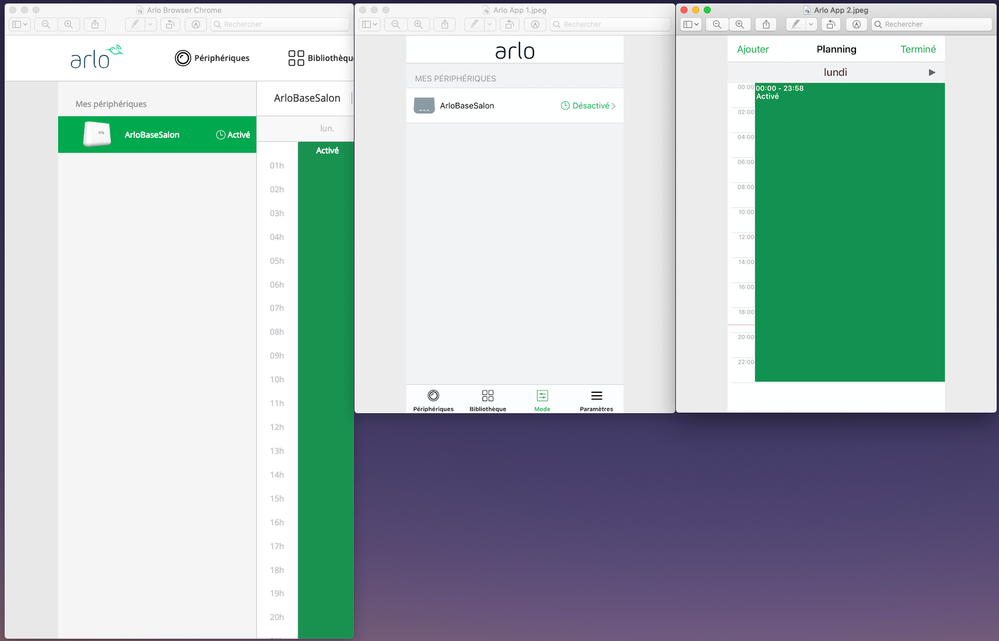Select the highlight pen in Arlo Browser Chrome

pyautogui.click(x=135, y=24)
